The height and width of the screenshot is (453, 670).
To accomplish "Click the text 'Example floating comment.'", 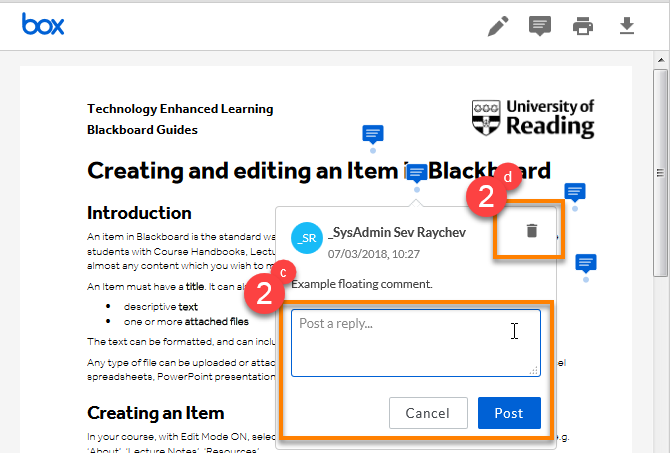I will [x=362, y=284].
